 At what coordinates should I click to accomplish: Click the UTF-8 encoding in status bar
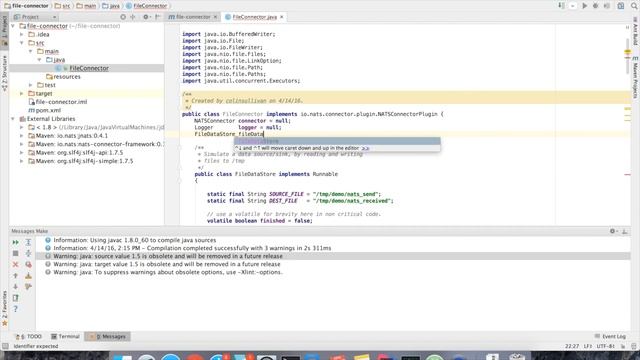pyautogui.click(x=606, y=346)
